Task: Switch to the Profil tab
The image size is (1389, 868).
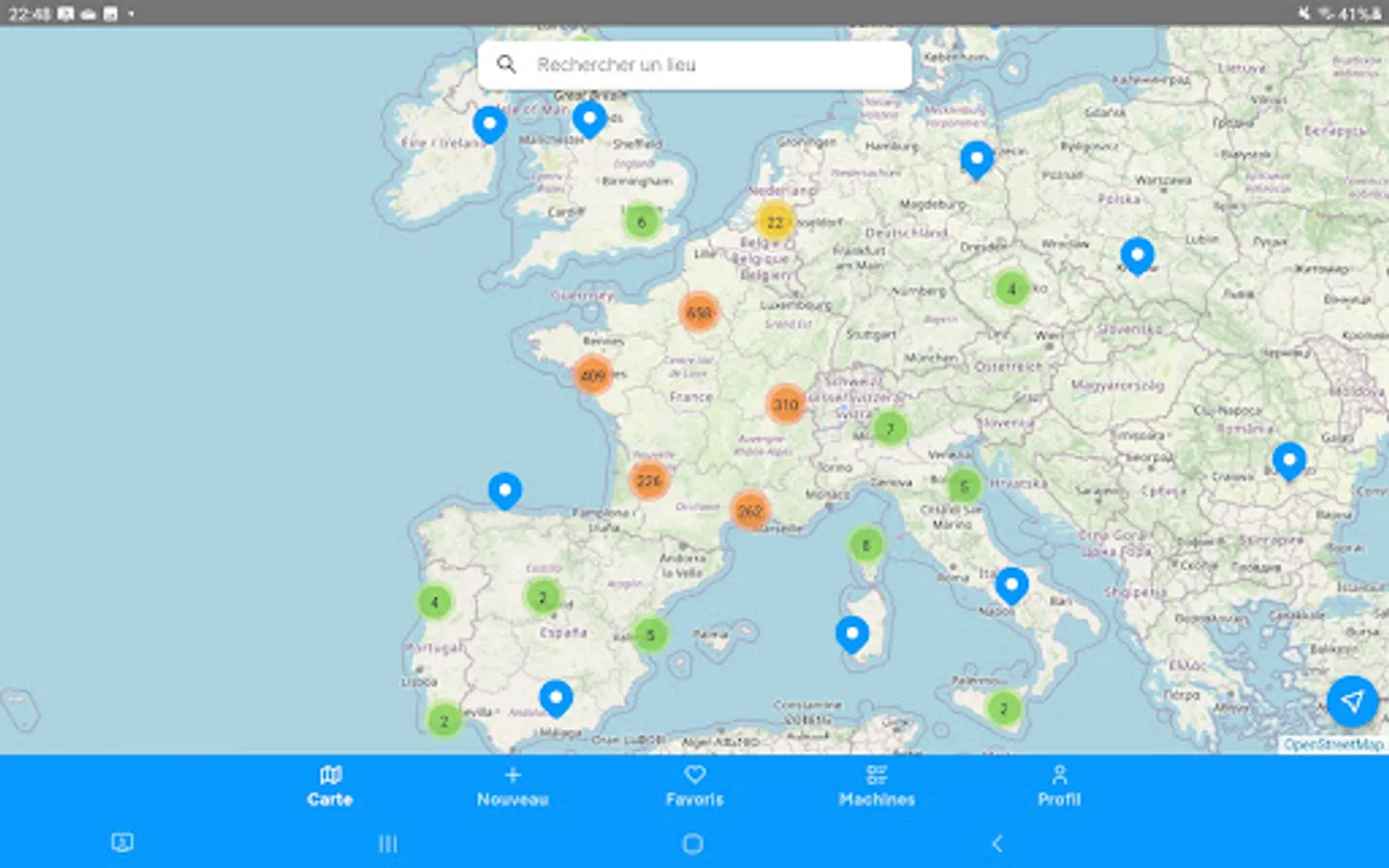Action: point(1059,786)
